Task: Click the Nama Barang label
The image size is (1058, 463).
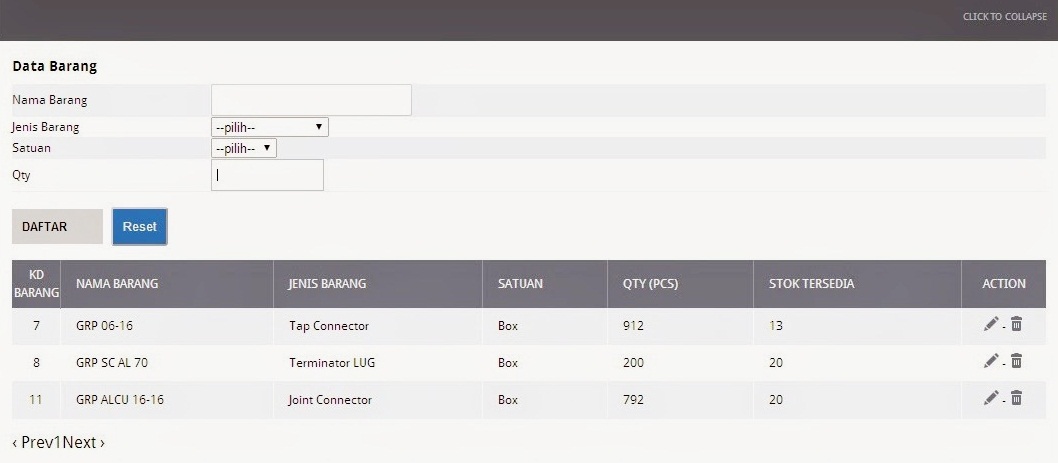Action: pos(50,100)
